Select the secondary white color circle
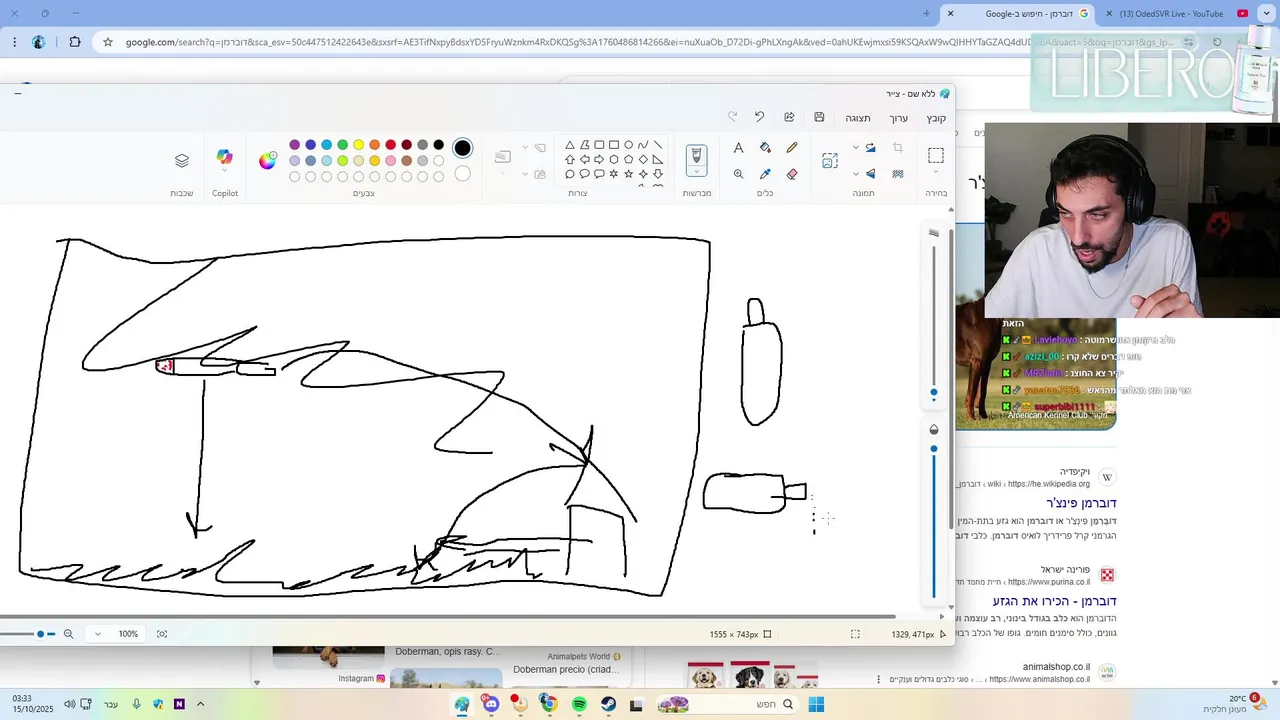The height and width of the screenshot is (720, 1280). 462,174
